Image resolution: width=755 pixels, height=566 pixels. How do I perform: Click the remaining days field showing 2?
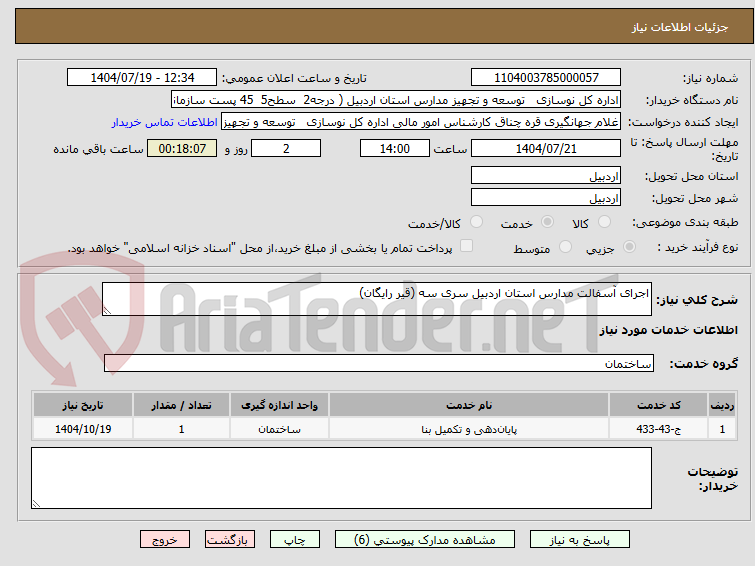[286, 148]
